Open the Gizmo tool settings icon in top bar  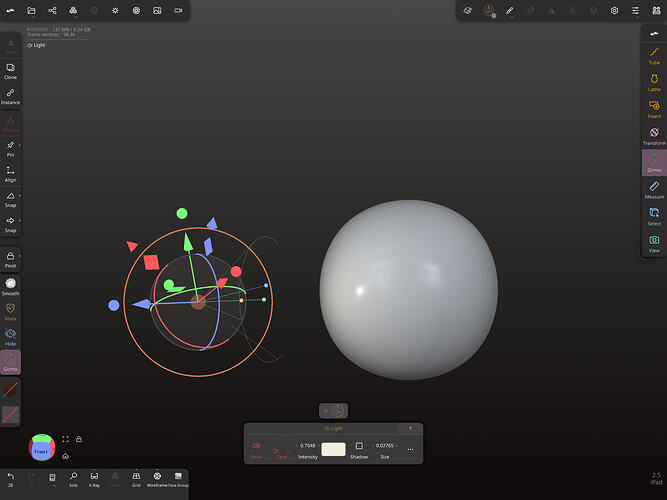tap(489, 11)
